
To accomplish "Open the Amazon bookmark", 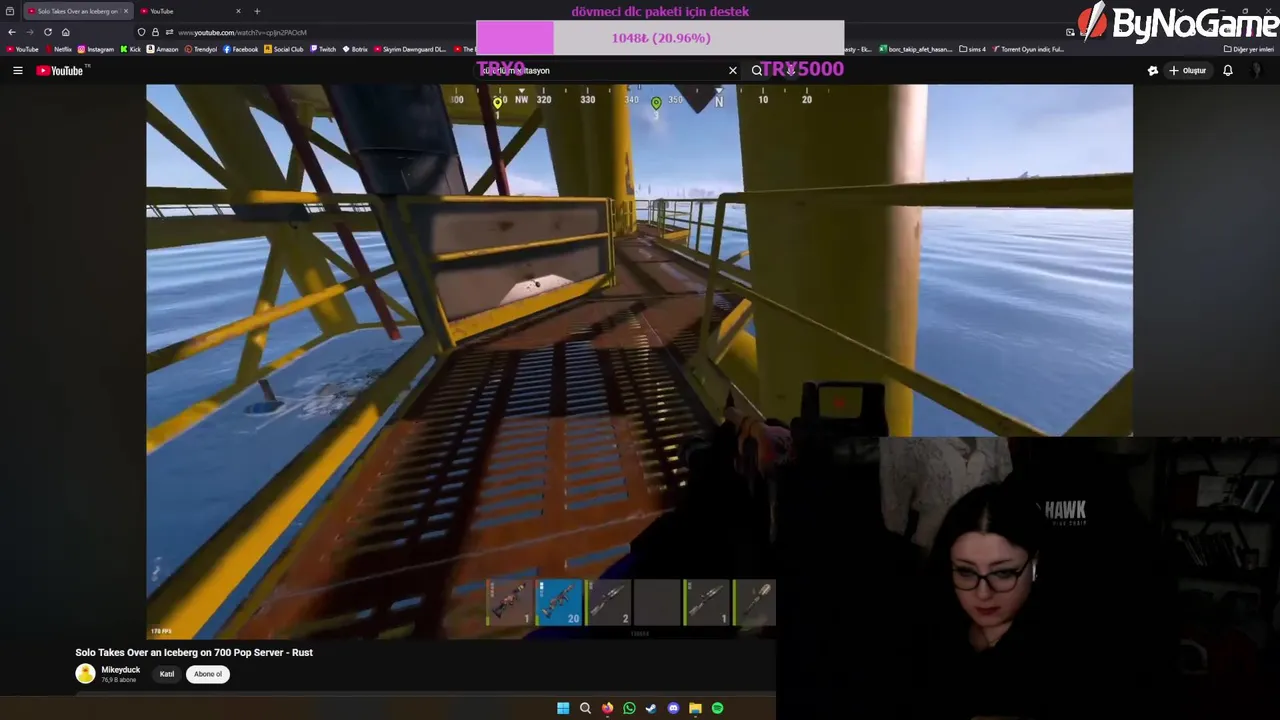I will coord(163,49).
